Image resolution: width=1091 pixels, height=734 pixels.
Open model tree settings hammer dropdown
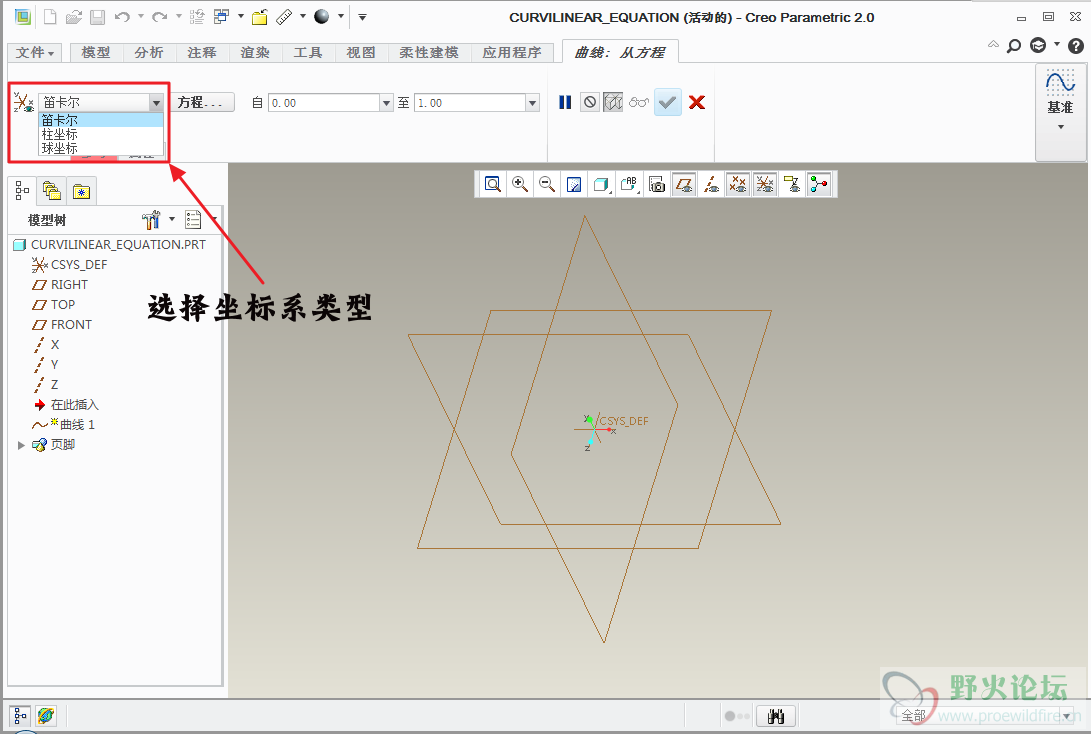click(157, 220)
